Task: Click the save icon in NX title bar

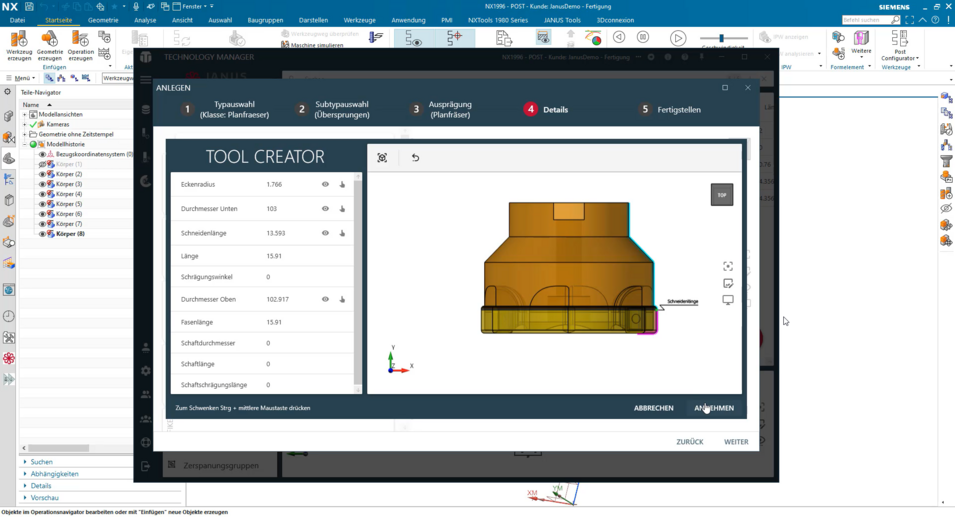Action: click(29, 6)
